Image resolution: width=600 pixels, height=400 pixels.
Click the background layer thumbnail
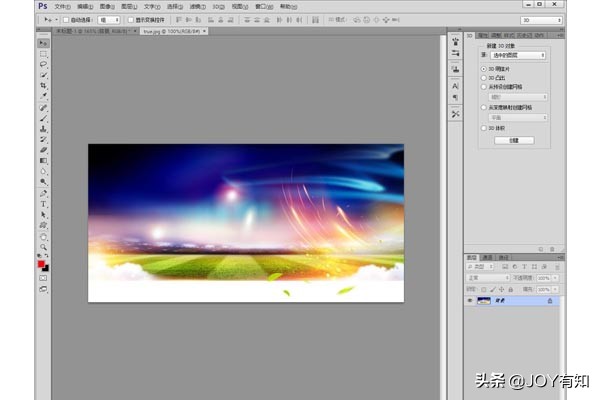(x=484, y=301)
